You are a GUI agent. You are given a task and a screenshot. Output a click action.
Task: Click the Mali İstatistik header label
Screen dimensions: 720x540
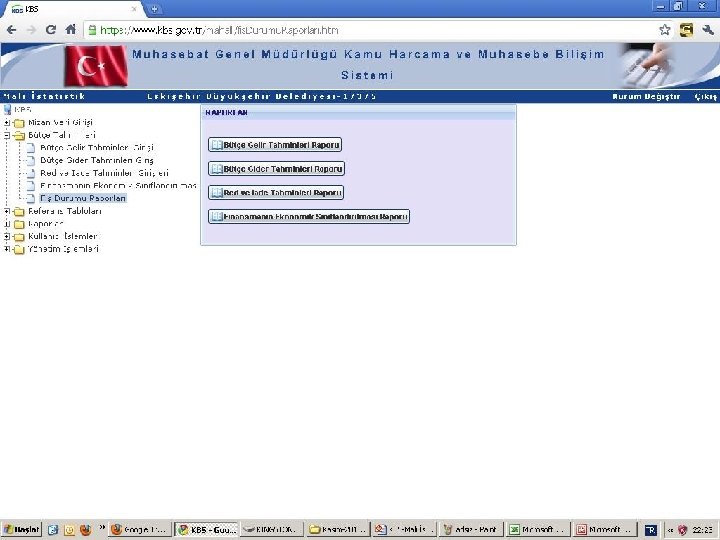[x=44, y=96]
